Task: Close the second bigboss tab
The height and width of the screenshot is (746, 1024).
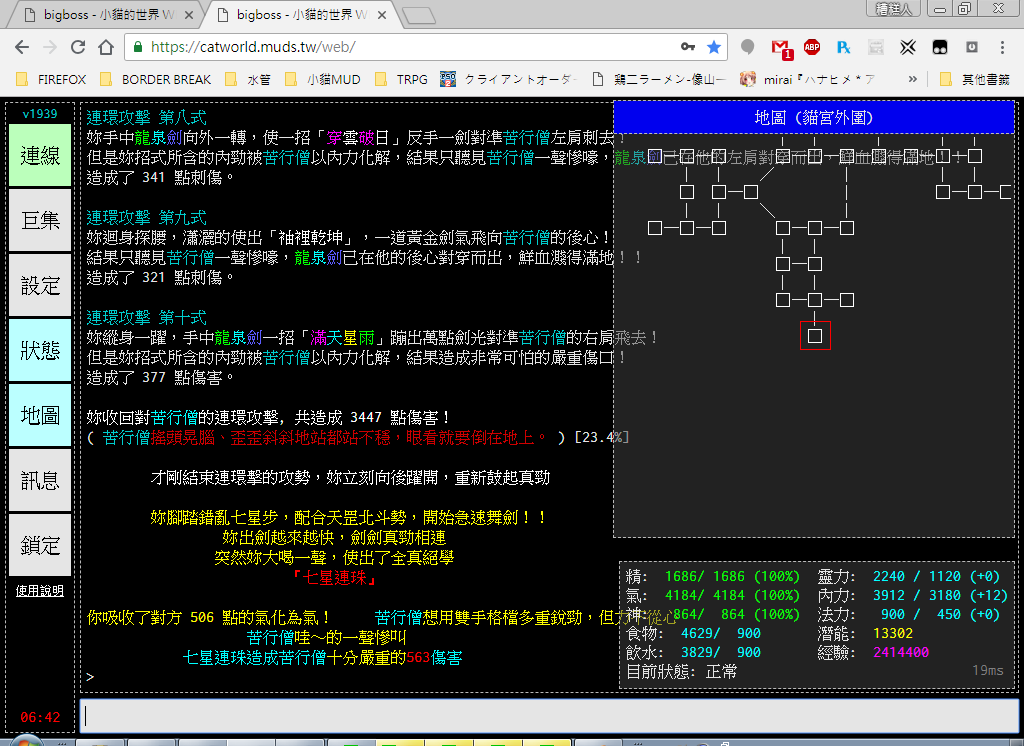Action: tap(382, 15)
